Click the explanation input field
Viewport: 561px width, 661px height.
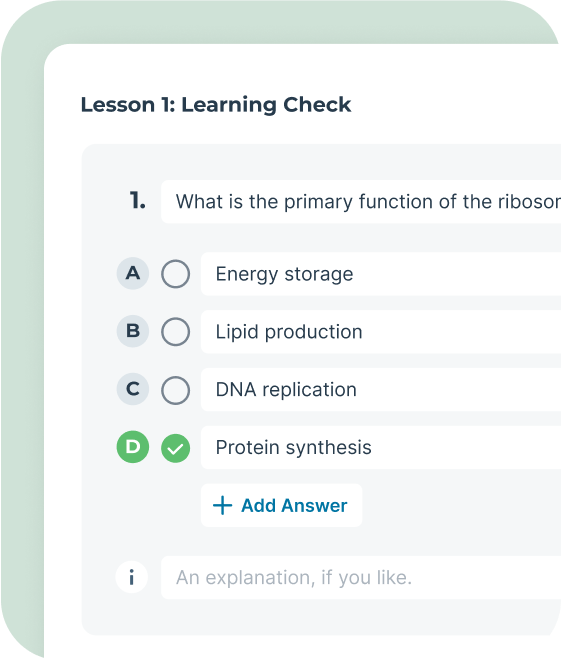coord(361,577)
